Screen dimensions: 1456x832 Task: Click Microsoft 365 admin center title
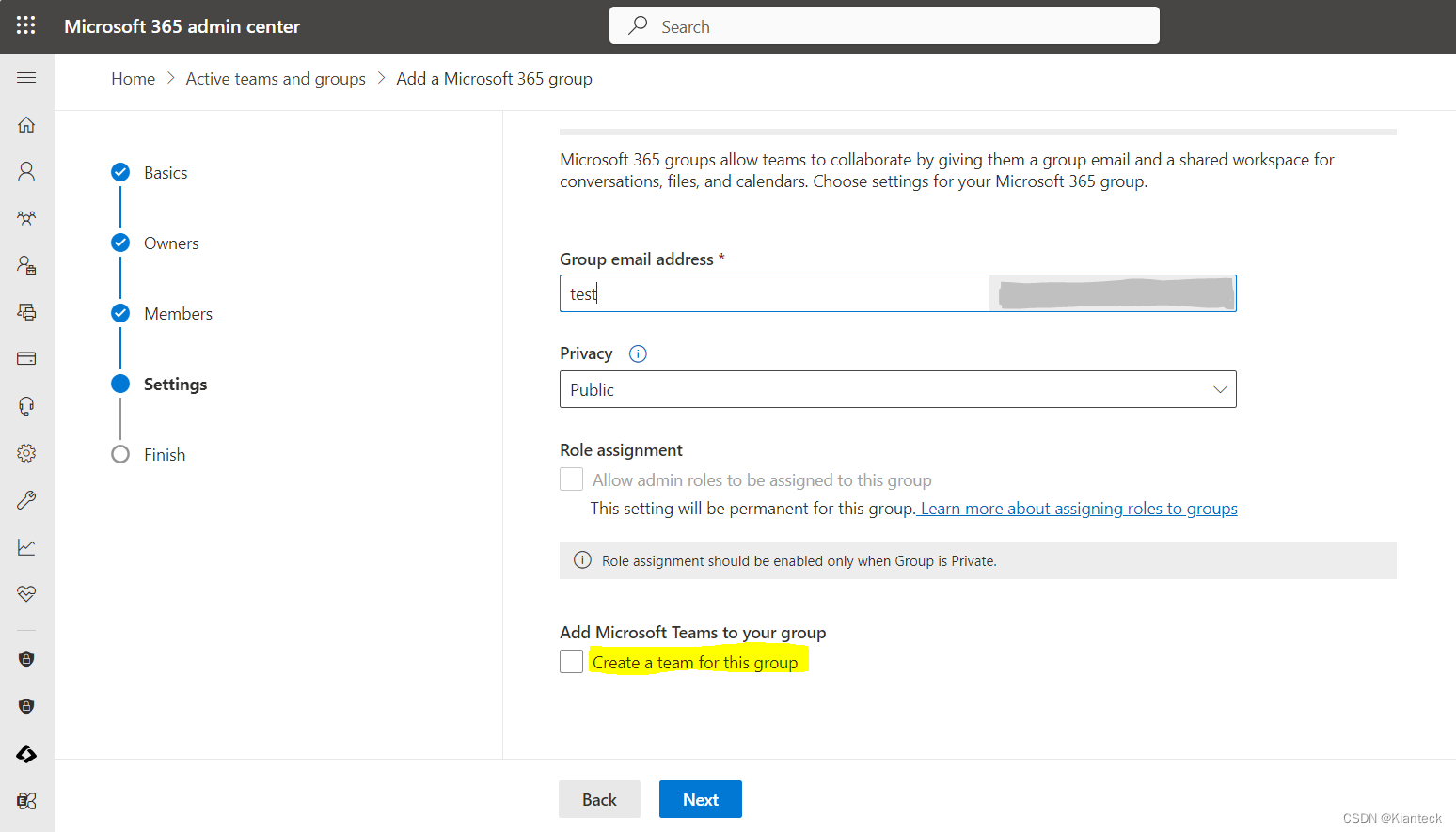182,26
